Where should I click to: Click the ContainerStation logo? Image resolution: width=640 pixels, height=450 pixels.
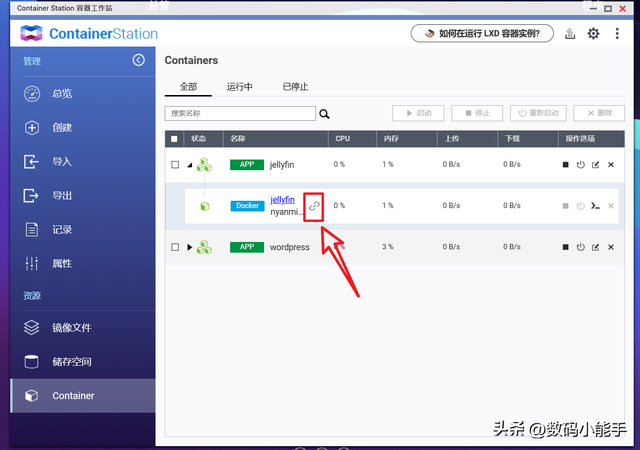click(x=89, y=33)
